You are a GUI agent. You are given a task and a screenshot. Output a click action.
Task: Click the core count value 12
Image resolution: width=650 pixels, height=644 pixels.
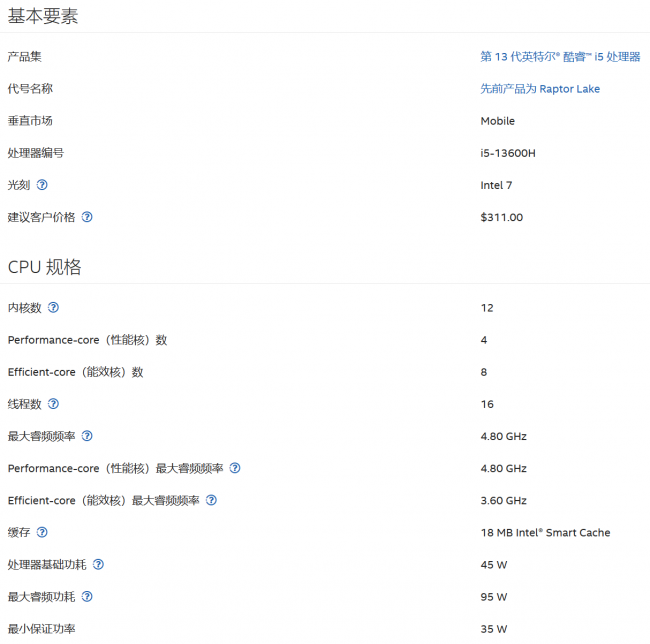(x=487, y=308)
